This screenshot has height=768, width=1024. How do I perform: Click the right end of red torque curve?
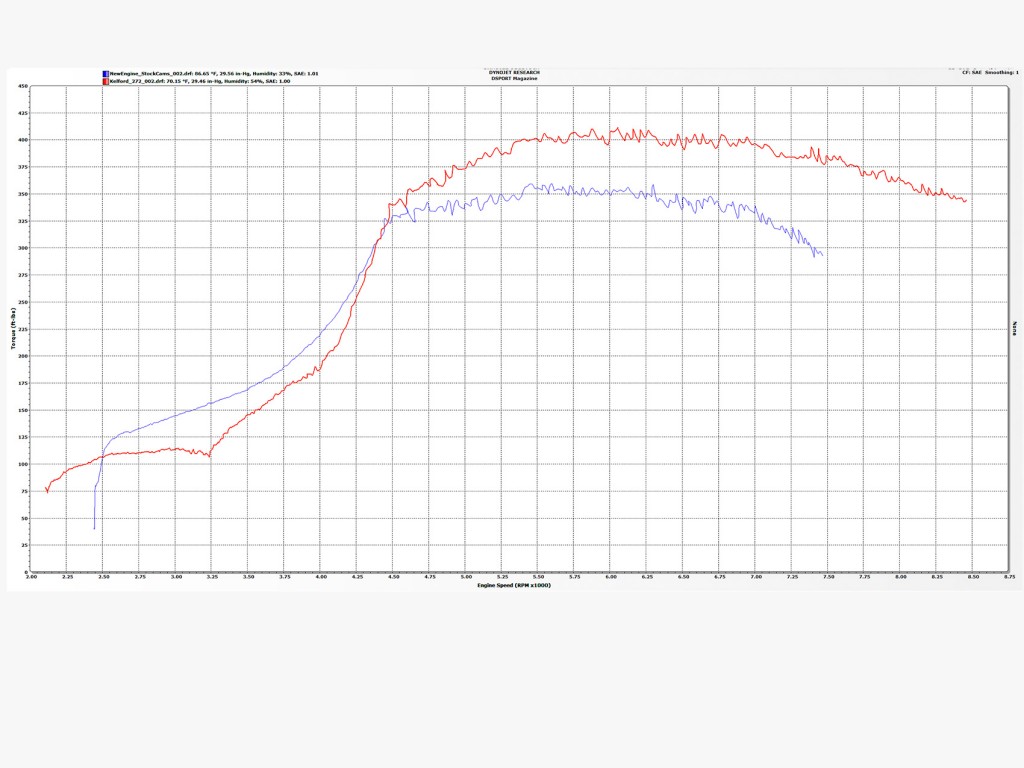[x=966, y=201]
